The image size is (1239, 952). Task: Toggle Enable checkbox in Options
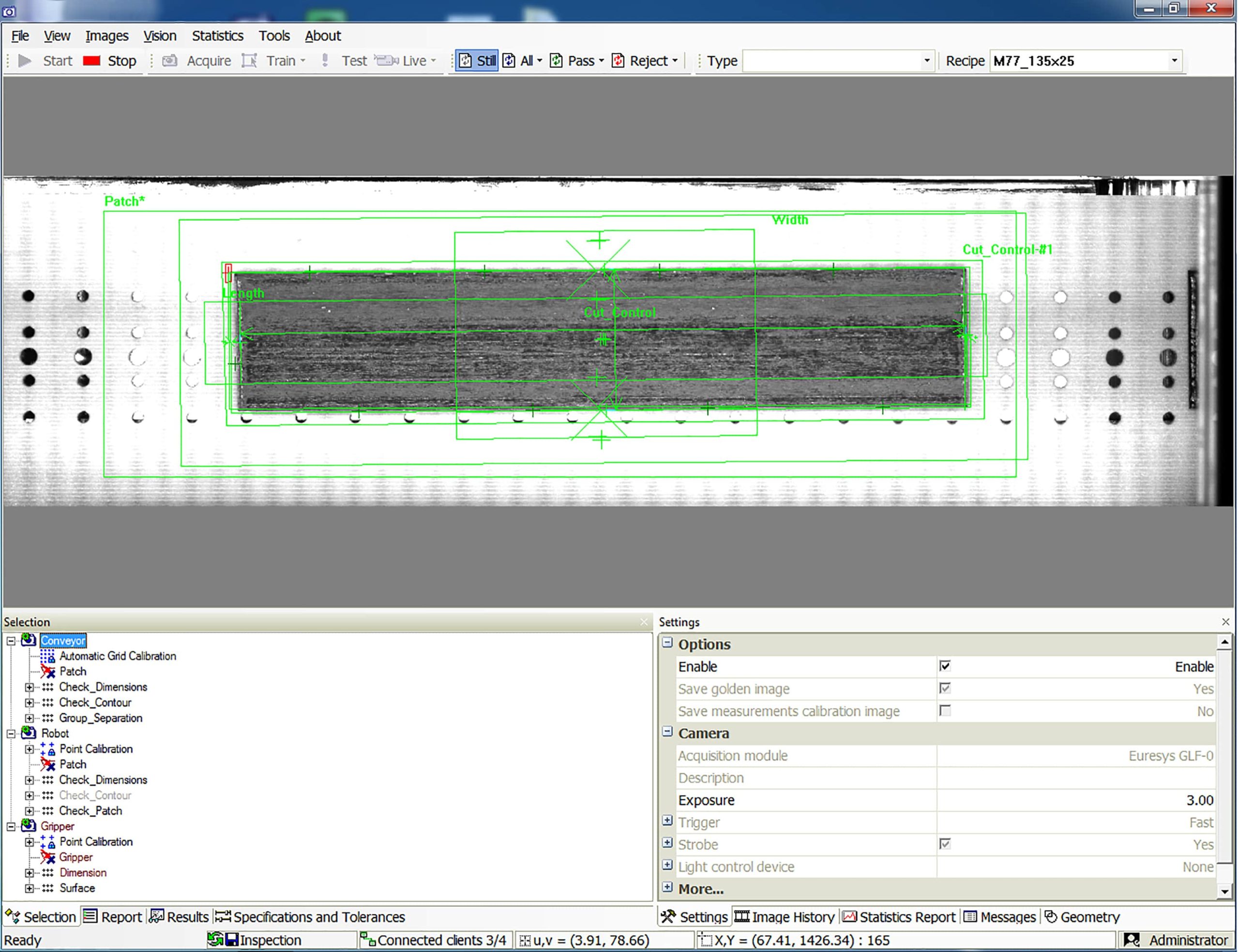click(x=944, y=664)
